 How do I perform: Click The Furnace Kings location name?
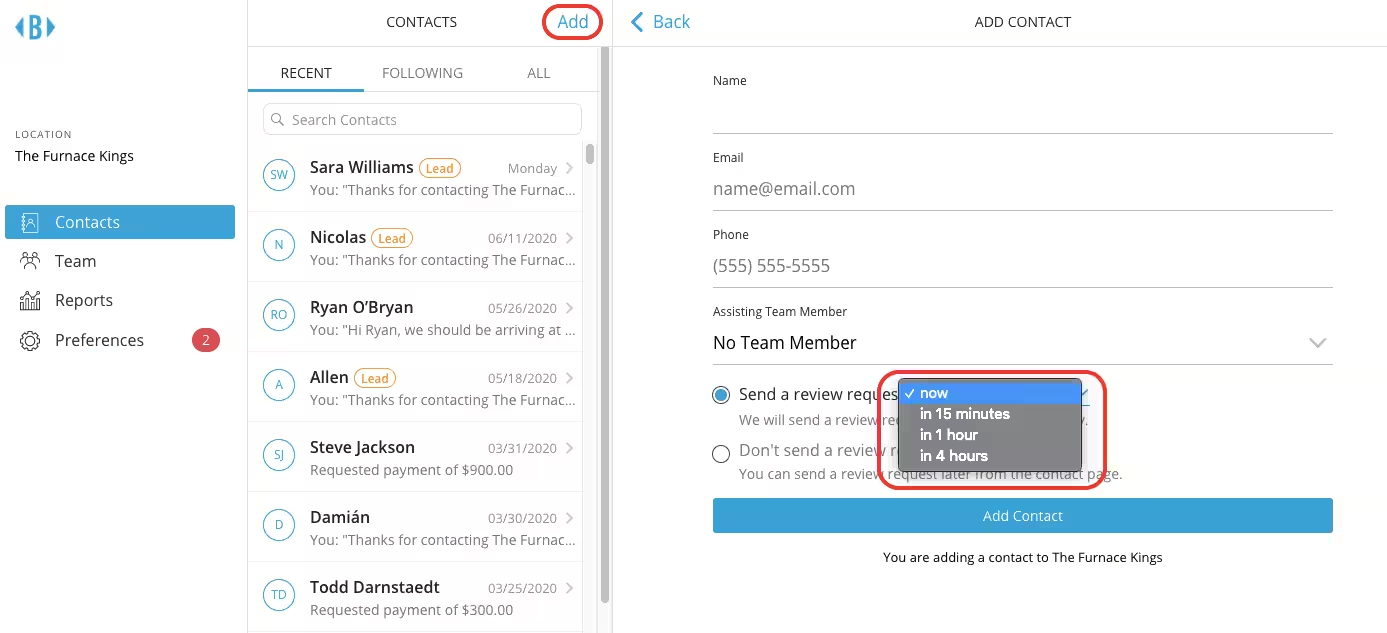click(x=74, y=156)
